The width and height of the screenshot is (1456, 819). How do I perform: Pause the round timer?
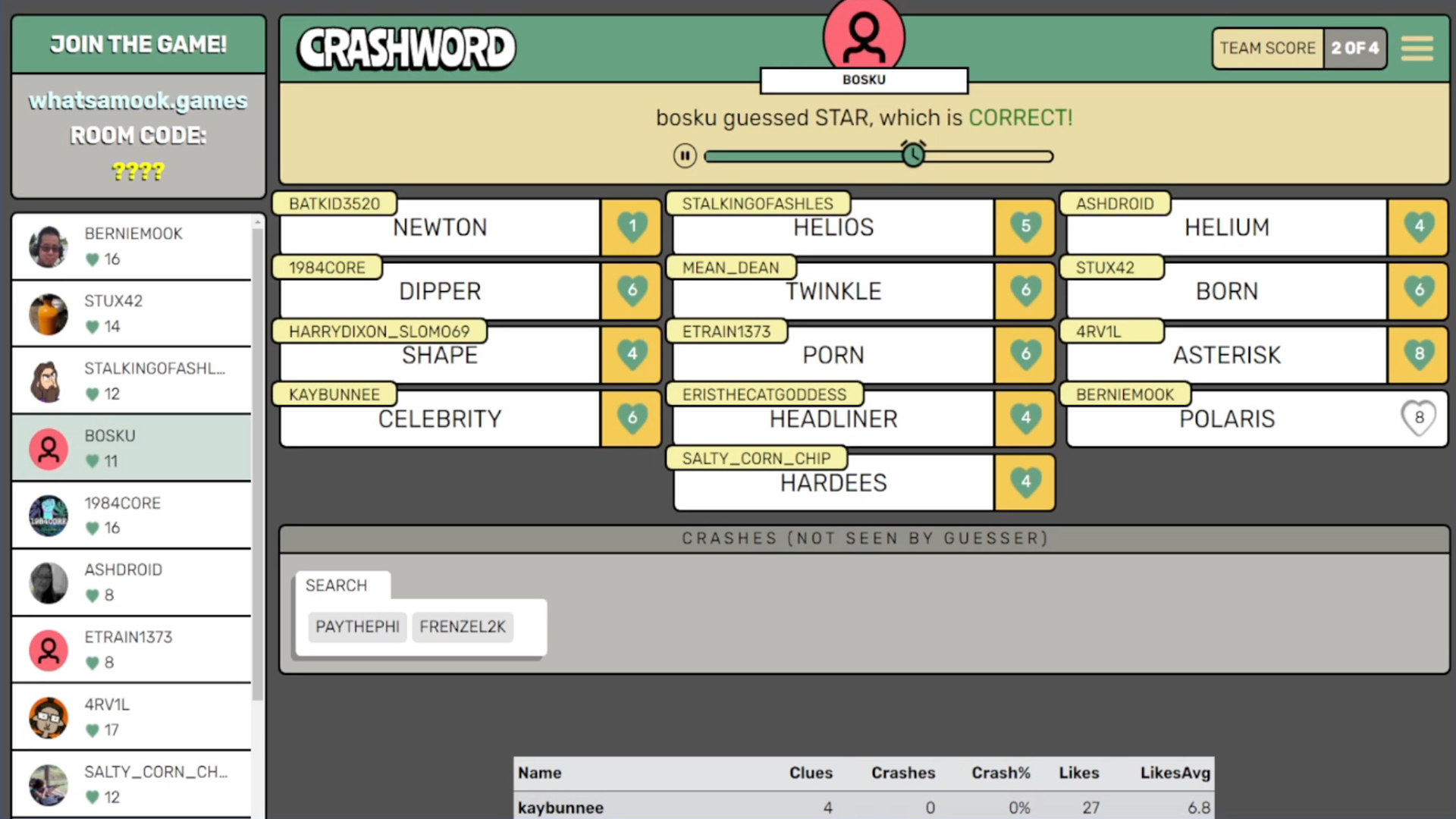coord(685,155)
